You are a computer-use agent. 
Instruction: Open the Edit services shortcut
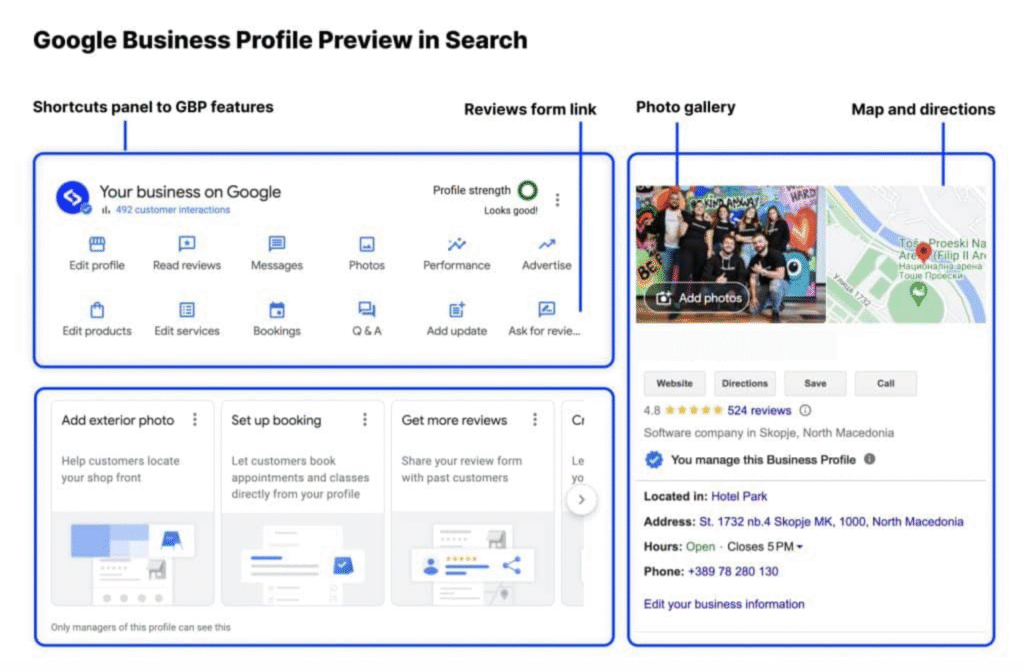tap(187, 319)
